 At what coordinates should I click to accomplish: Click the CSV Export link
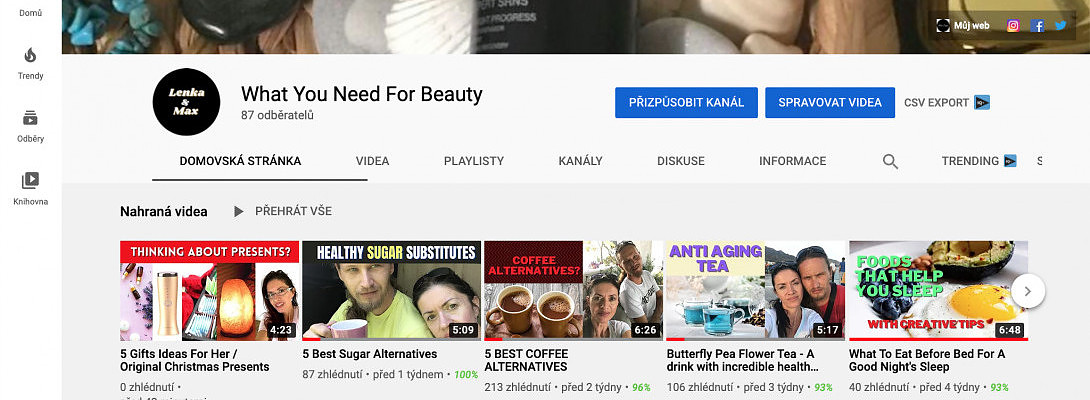(946, 102)
